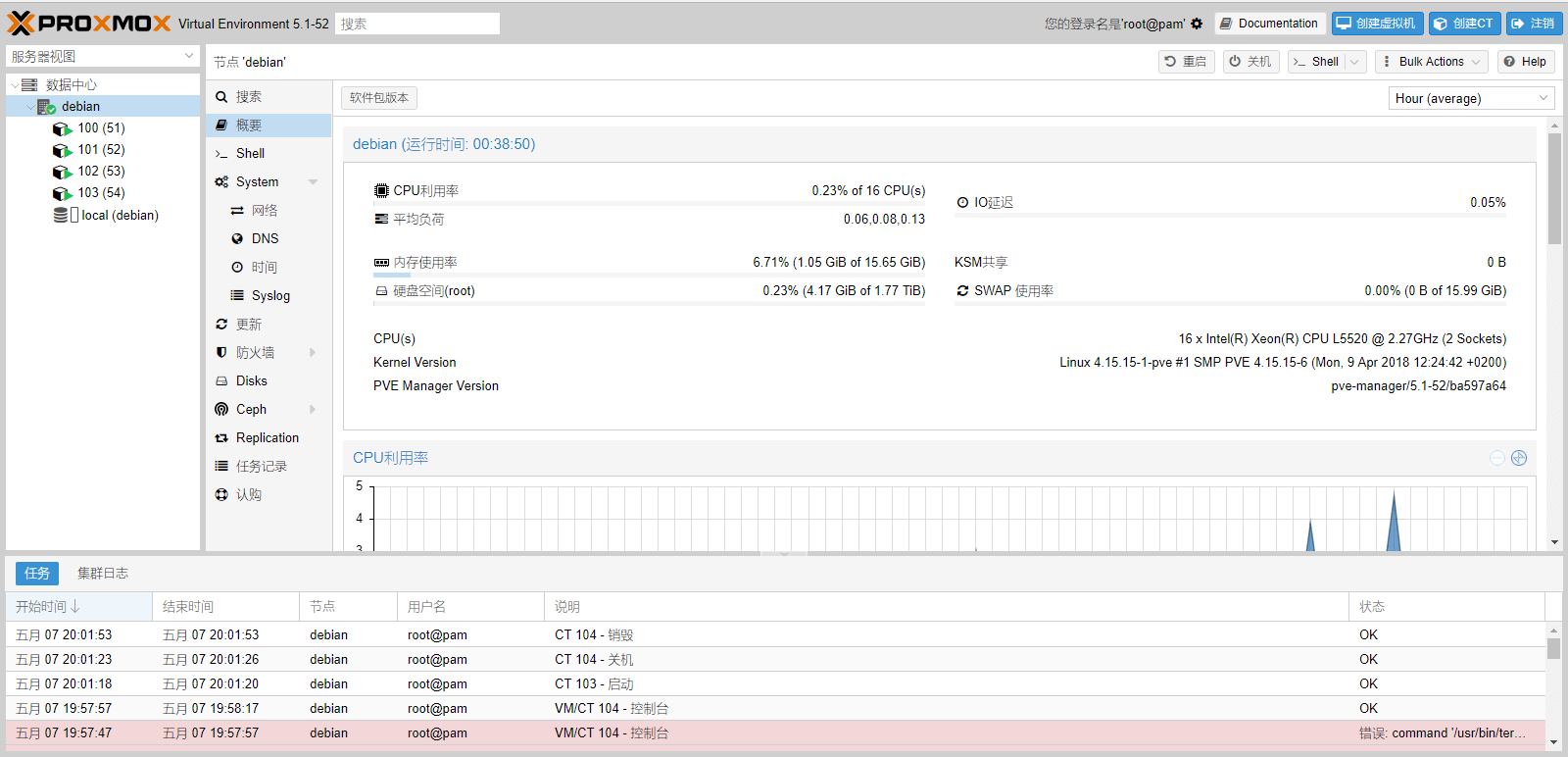Expand the 防火墙 submenu arrow
Viewport: 1568px width, 757px height.
point(313,352)
